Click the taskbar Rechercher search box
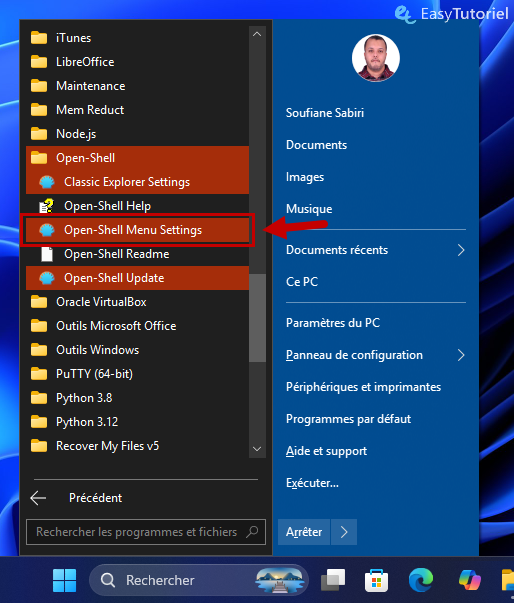This screenshot has width=514, height=603. pyautogui.click(x=199, y=580)
